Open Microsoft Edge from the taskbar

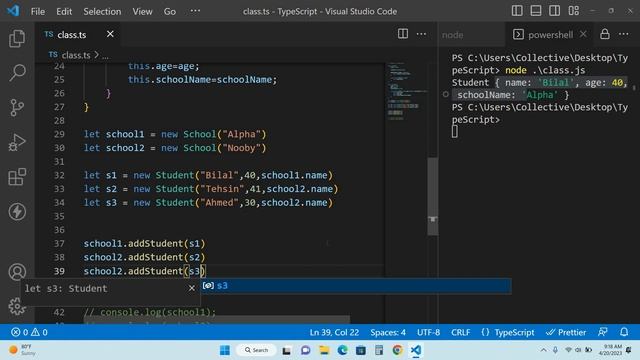[x=342, y=350]
